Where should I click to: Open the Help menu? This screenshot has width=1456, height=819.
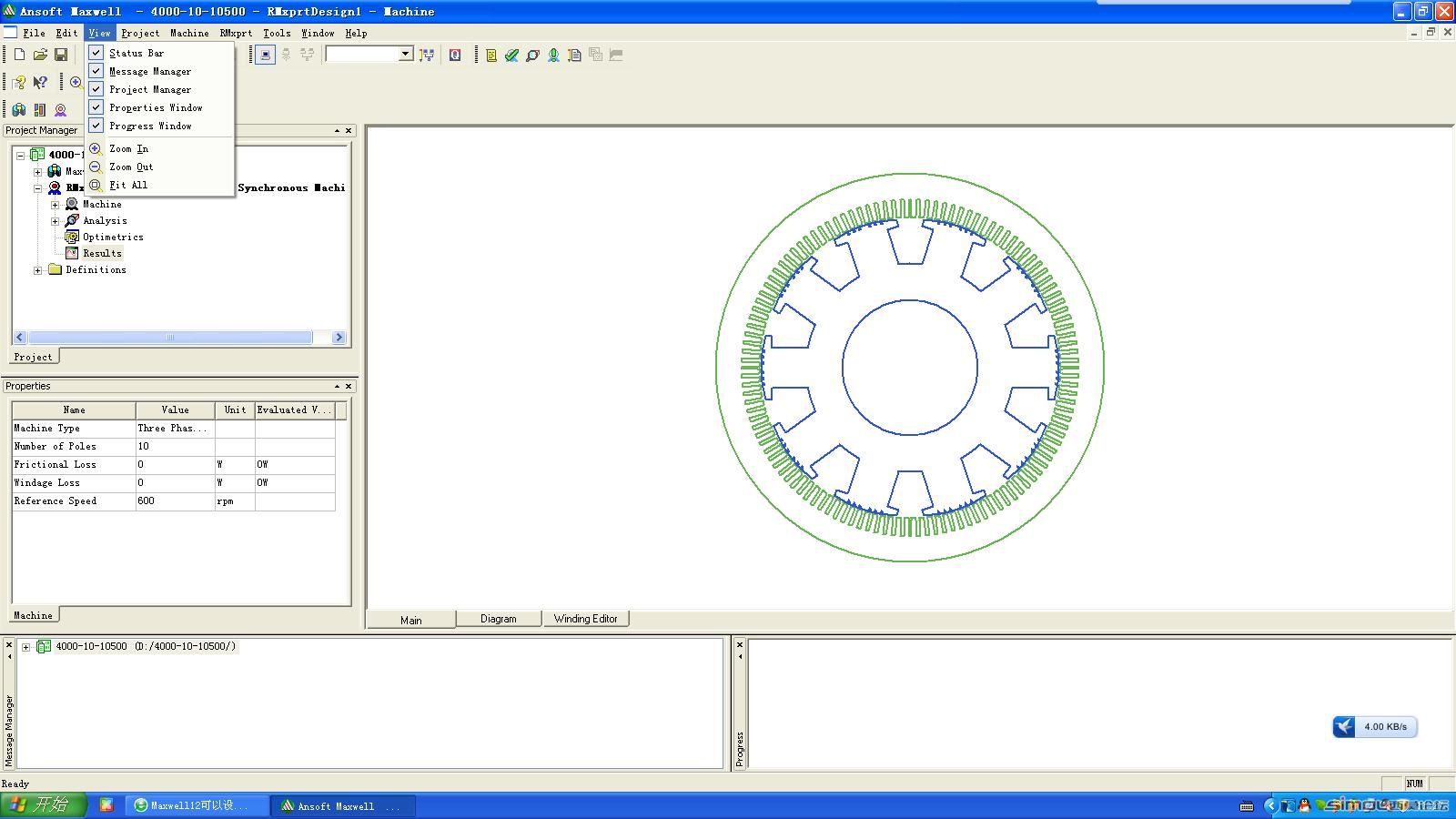(356, 33)
